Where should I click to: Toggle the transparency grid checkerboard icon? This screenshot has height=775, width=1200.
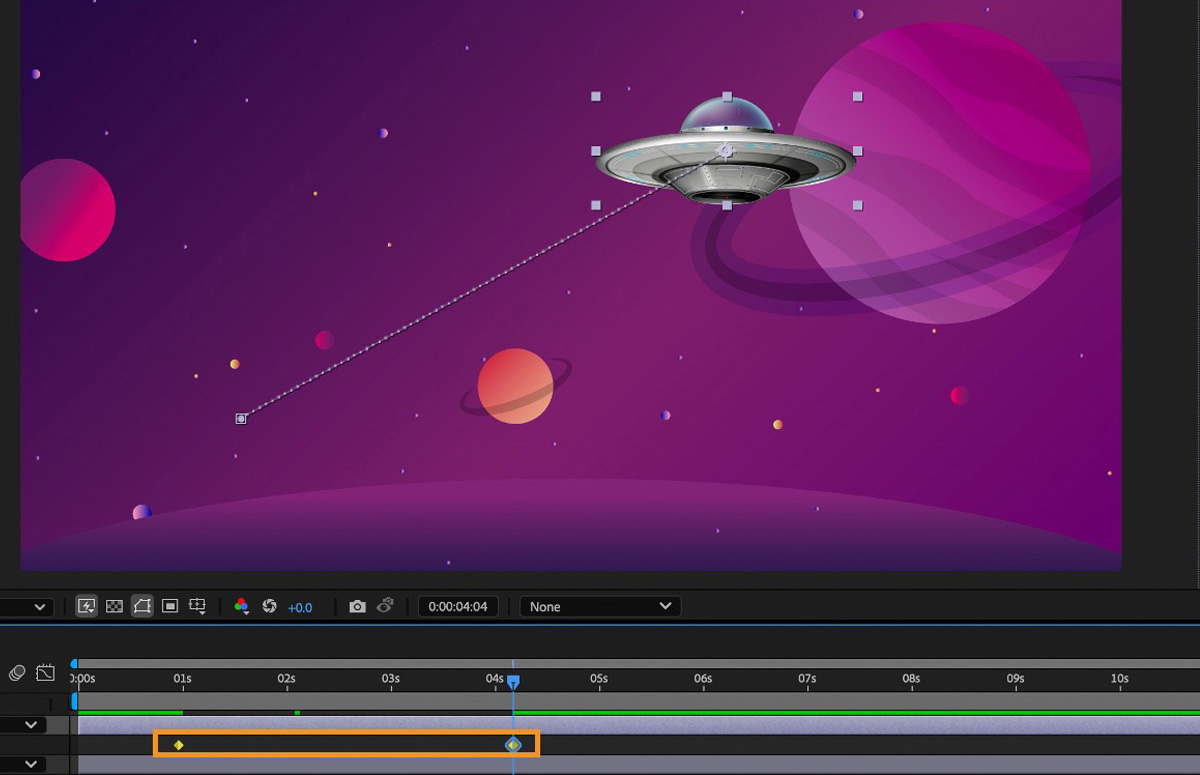pos(115,606)
